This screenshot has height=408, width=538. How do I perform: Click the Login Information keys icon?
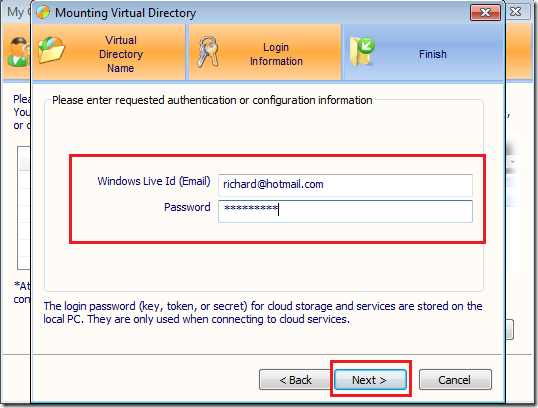207,51
